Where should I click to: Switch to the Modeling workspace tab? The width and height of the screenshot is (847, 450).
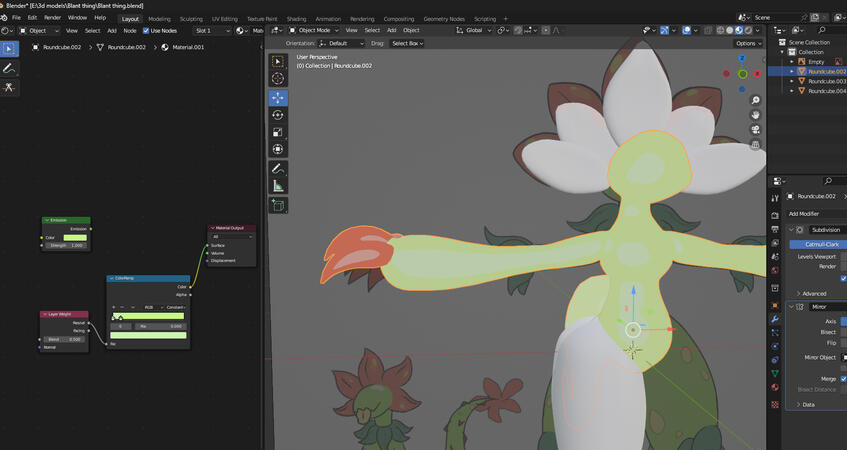coord(159,19)
